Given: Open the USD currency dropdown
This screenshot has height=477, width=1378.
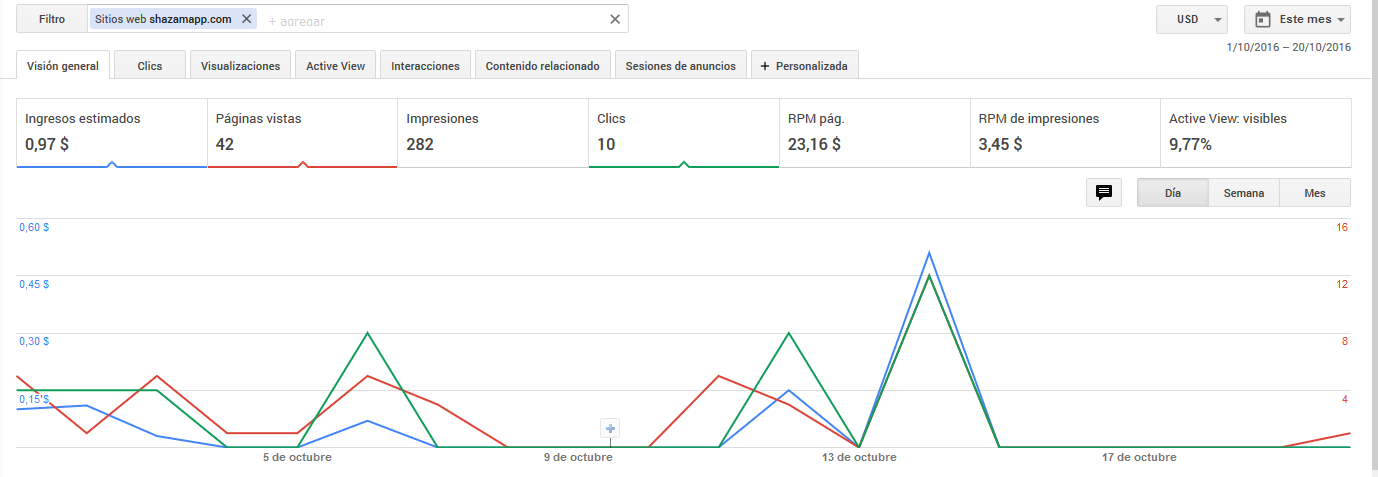Looking at the screenshot, I should [x=1192, y=19].
